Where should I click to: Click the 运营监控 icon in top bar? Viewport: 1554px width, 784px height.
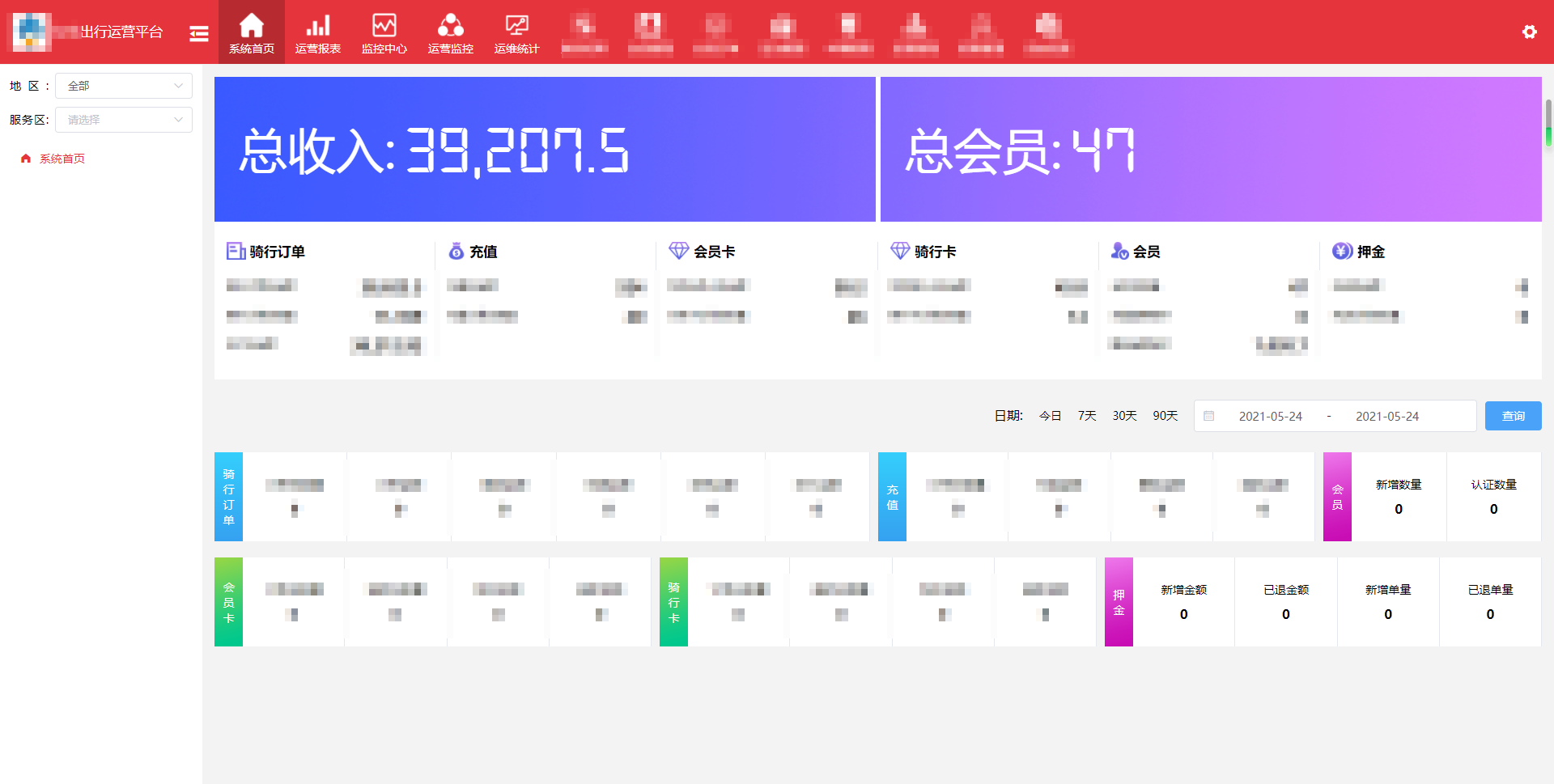click(x=450, y=26)
